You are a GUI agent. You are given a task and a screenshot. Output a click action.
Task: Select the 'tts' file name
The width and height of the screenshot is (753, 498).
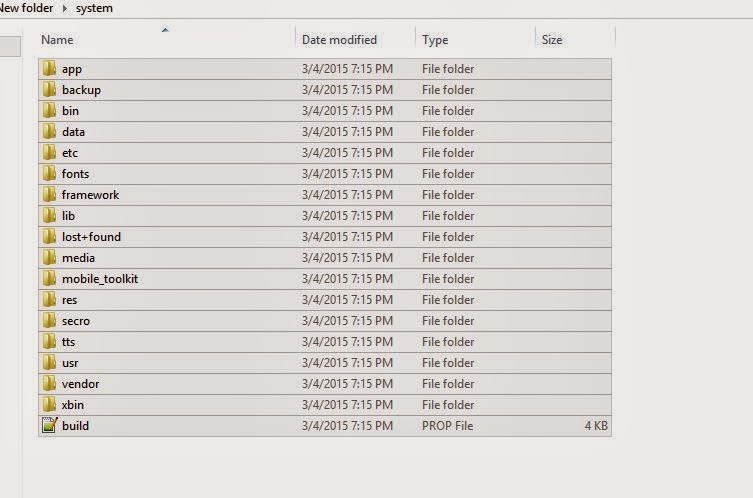68,342
